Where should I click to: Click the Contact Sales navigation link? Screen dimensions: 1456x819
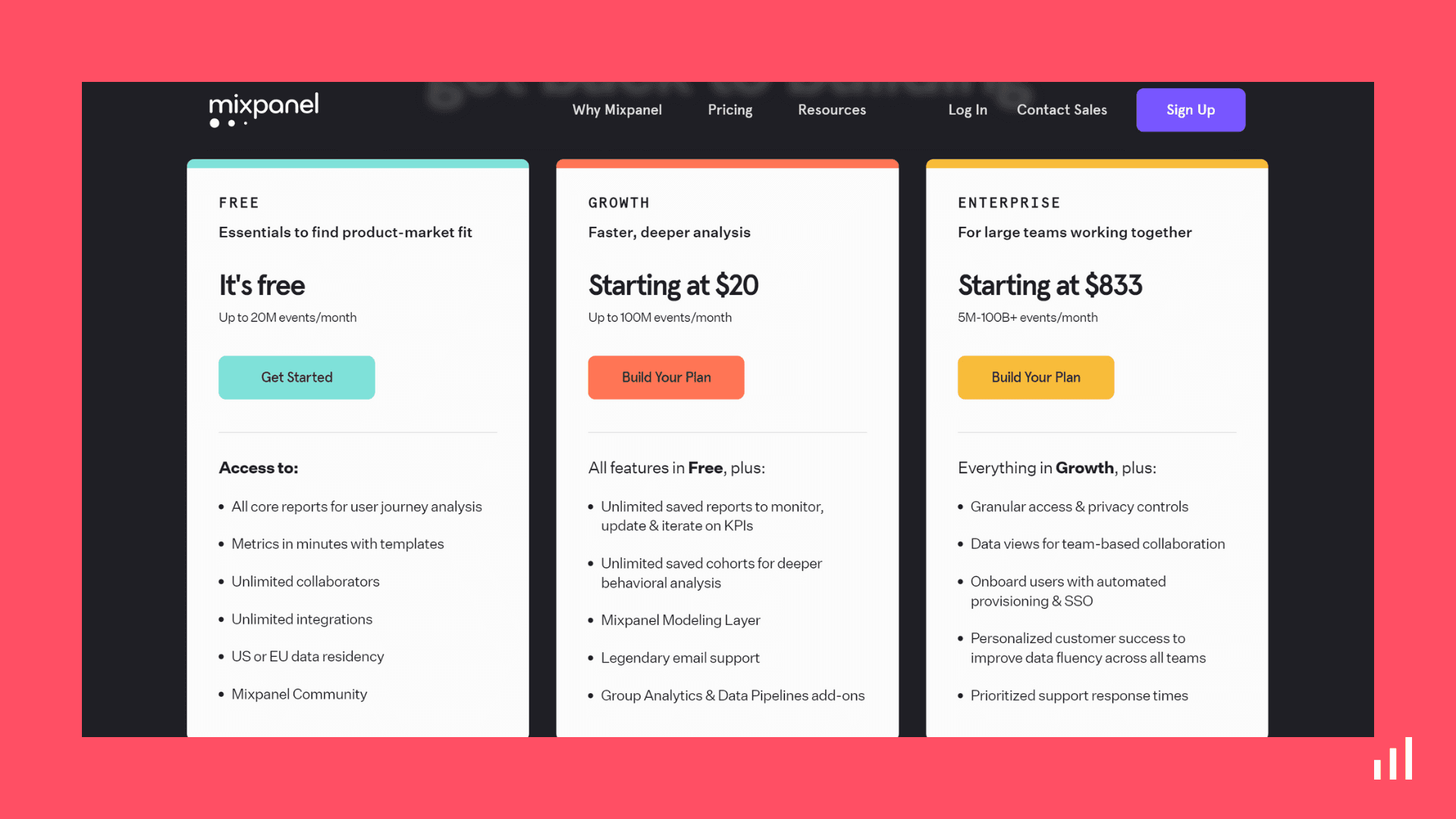point(1062,109)
